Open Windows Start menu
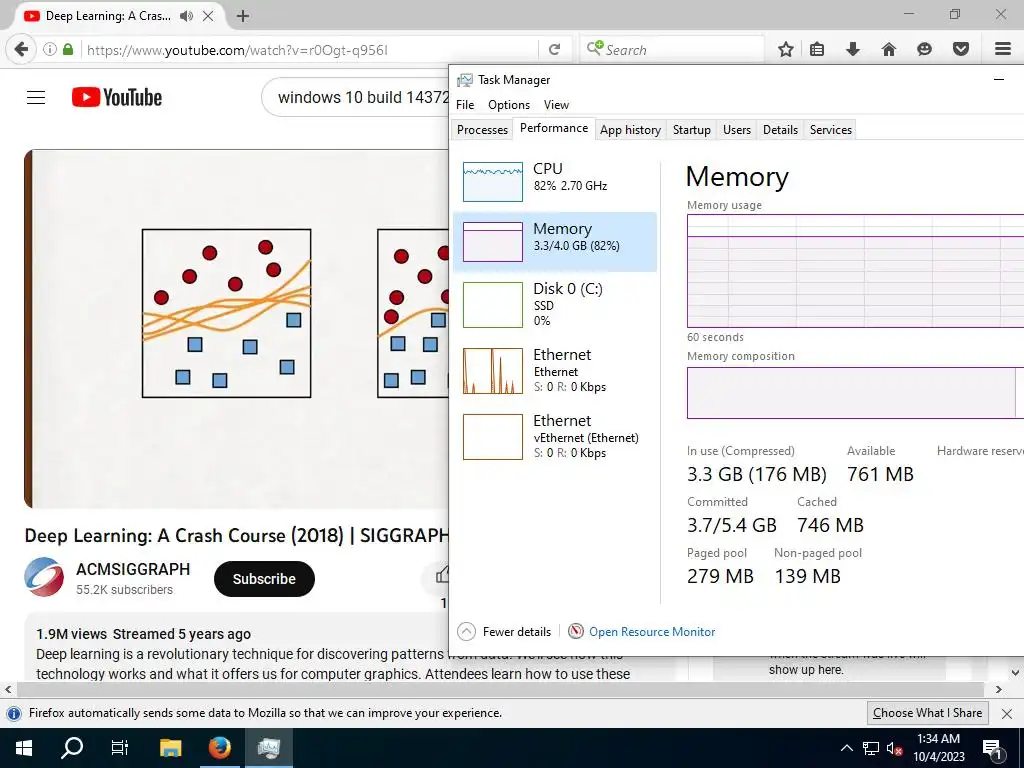The height and width of the screenshot is (768, 1024). coord(24,748)
